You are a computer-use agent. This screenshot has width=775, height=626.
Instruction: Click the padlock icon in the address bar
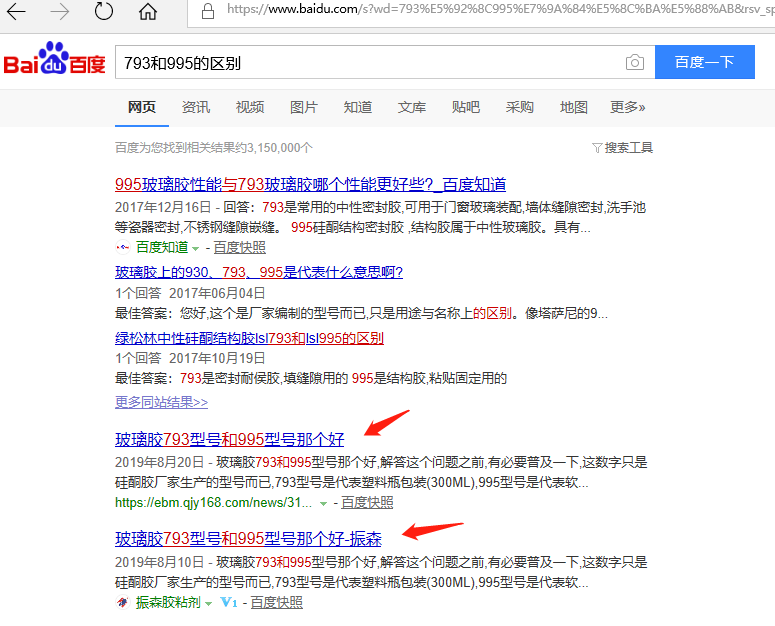(208, 11)
